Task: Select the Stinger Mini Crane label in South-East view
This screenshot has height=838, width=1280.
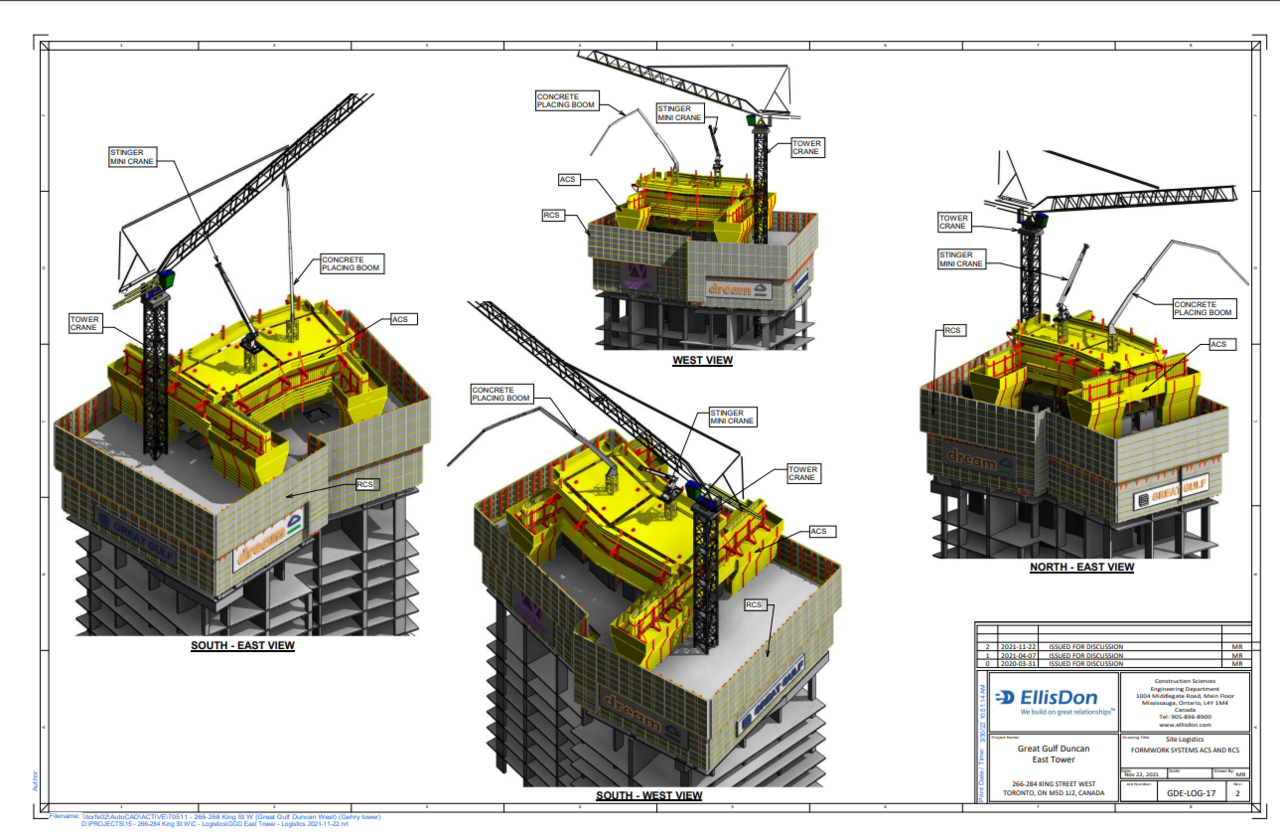Action: tap(133, 156)
